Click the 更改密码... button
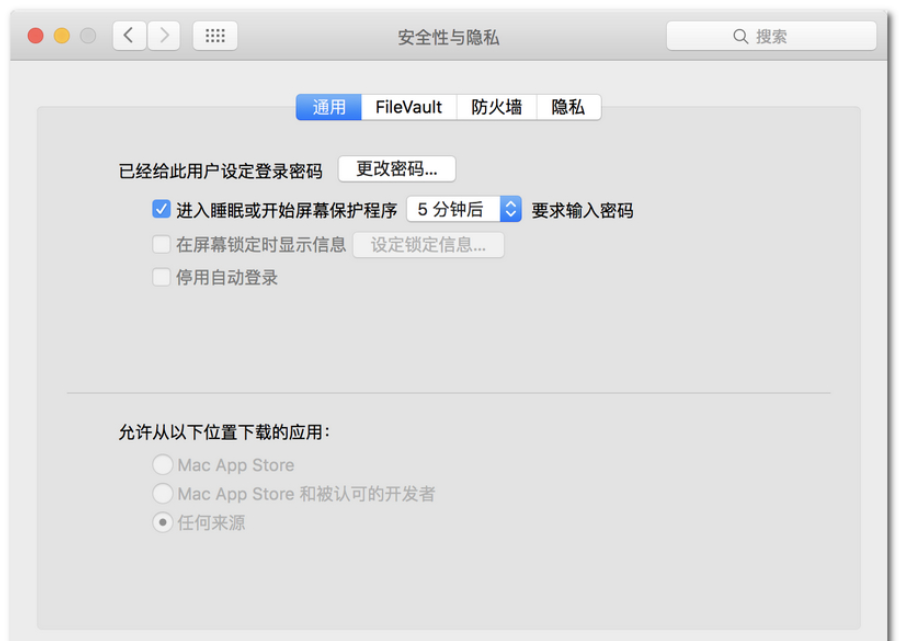This screenshot has height=641, width=900. tap(397, 169)
